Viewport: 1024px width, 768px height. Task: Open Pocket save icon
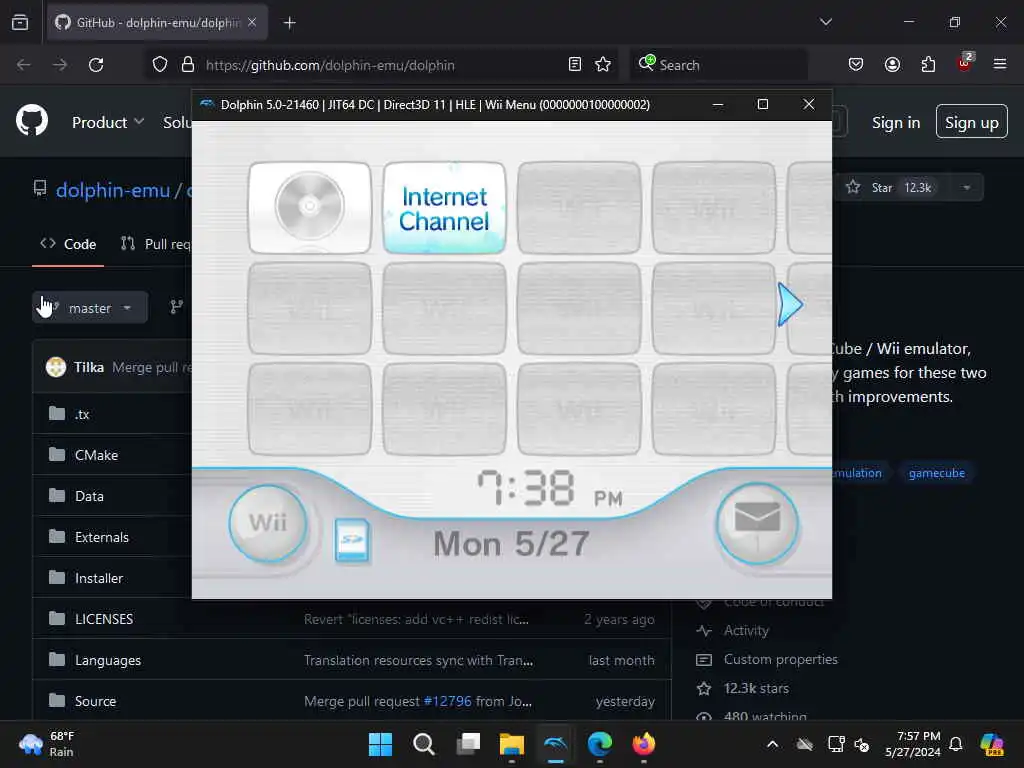click(x=856, y=65)
